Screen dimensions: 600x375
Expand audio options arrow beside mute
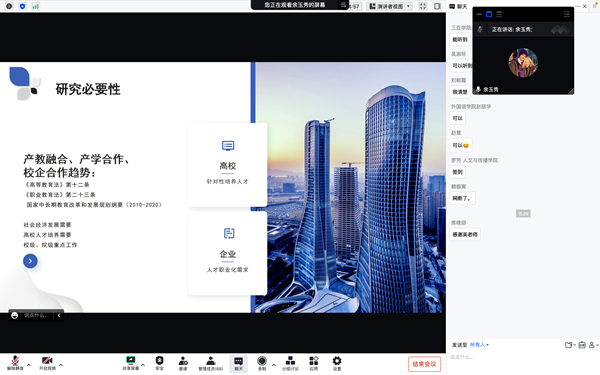(29, 365)
